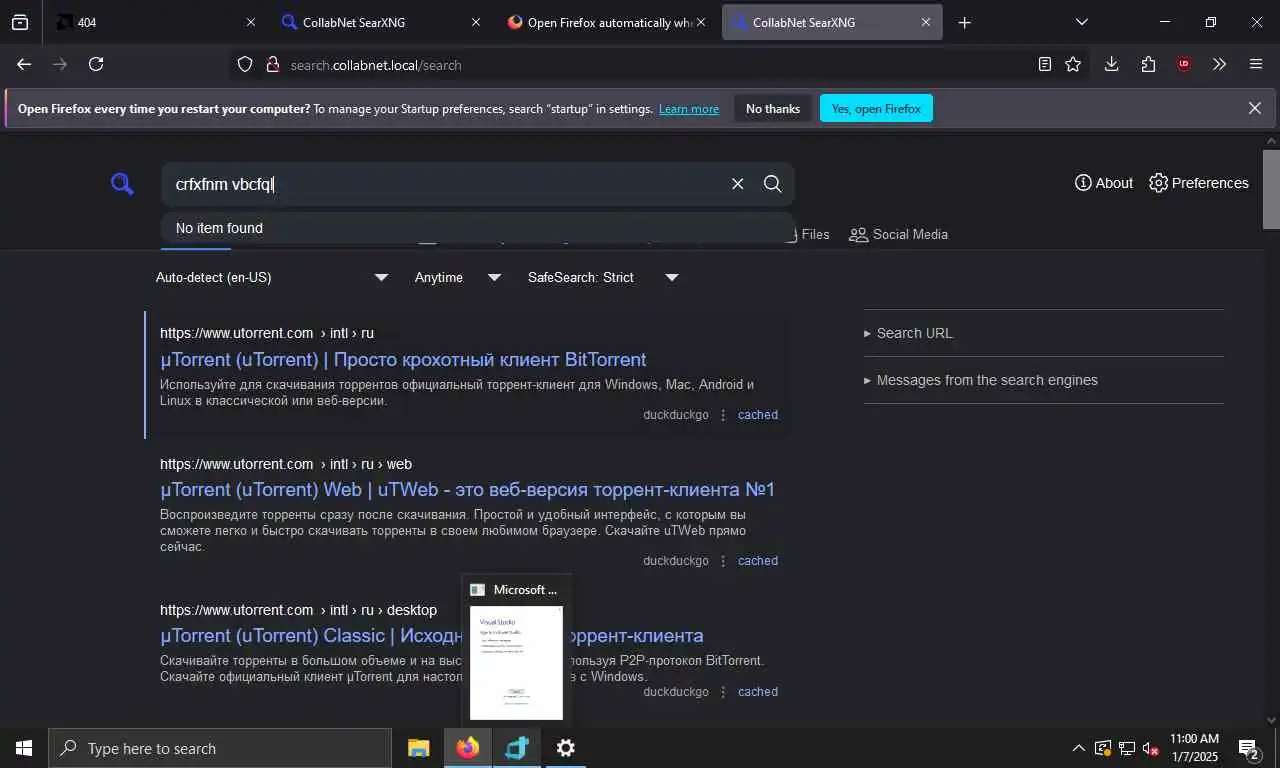Screen dimensions: 1280x768
Task: Open Firefox hamburger application menu
Action: click(1256, 64)
